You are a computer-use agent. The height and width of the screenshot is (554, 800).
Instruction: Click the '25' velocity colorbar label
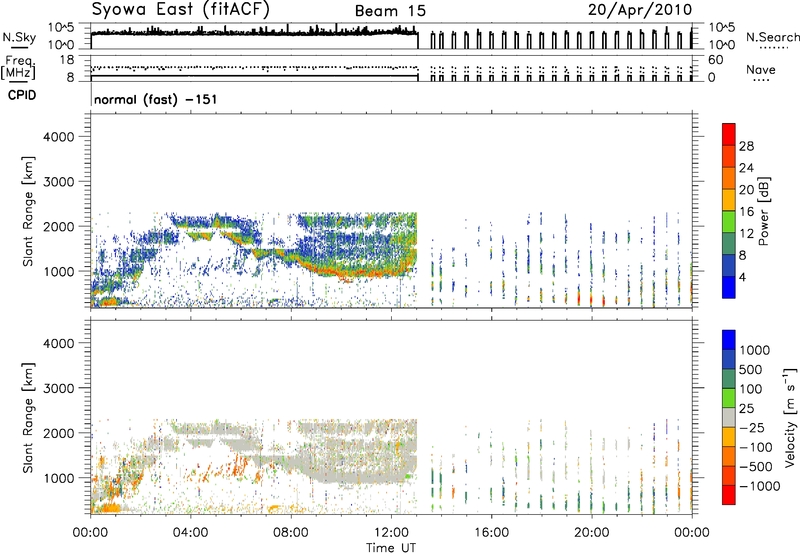coord(746,409)
